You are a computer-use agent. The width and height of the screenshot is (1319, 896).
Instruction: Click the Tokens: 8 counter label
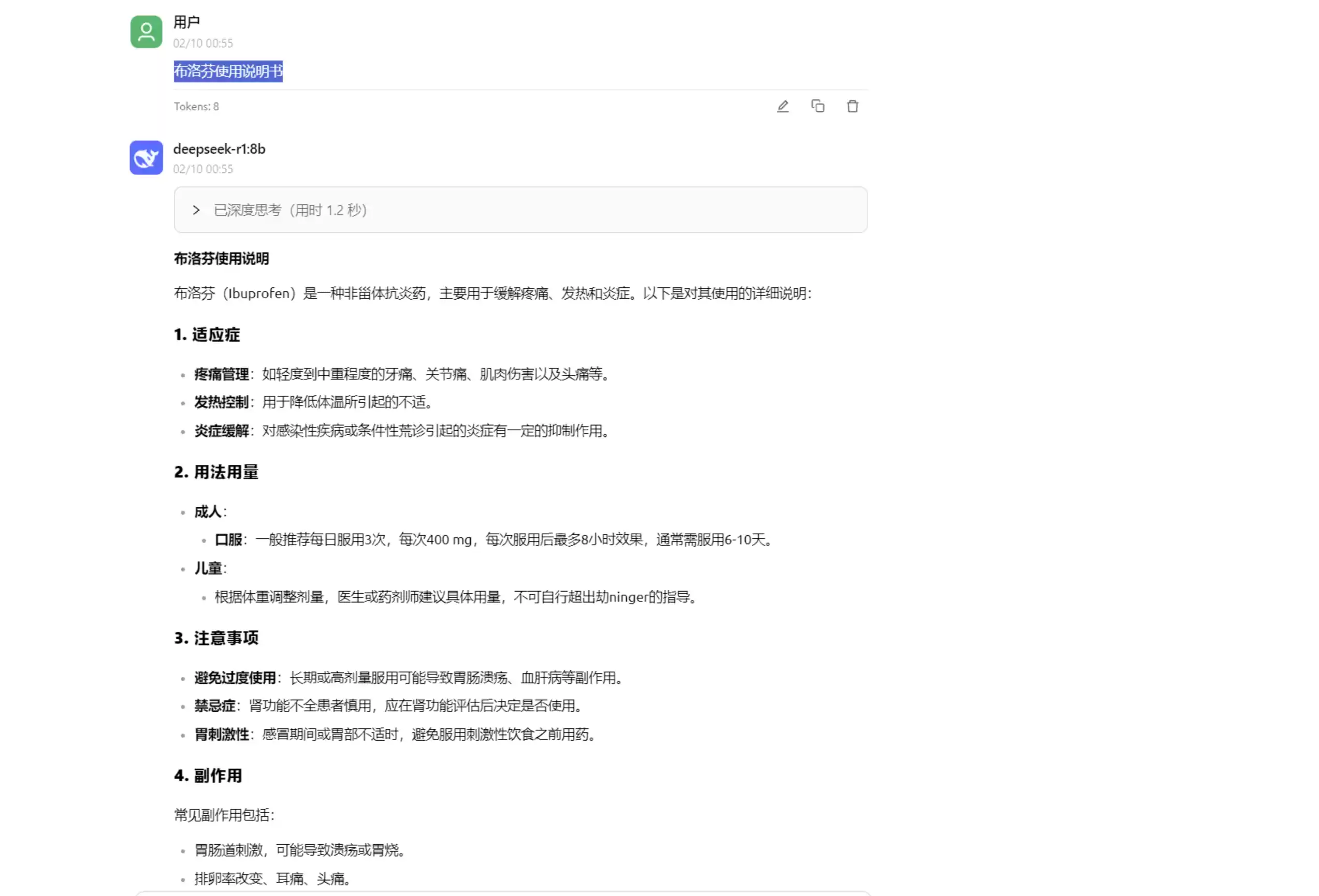(x=196, y=106)
